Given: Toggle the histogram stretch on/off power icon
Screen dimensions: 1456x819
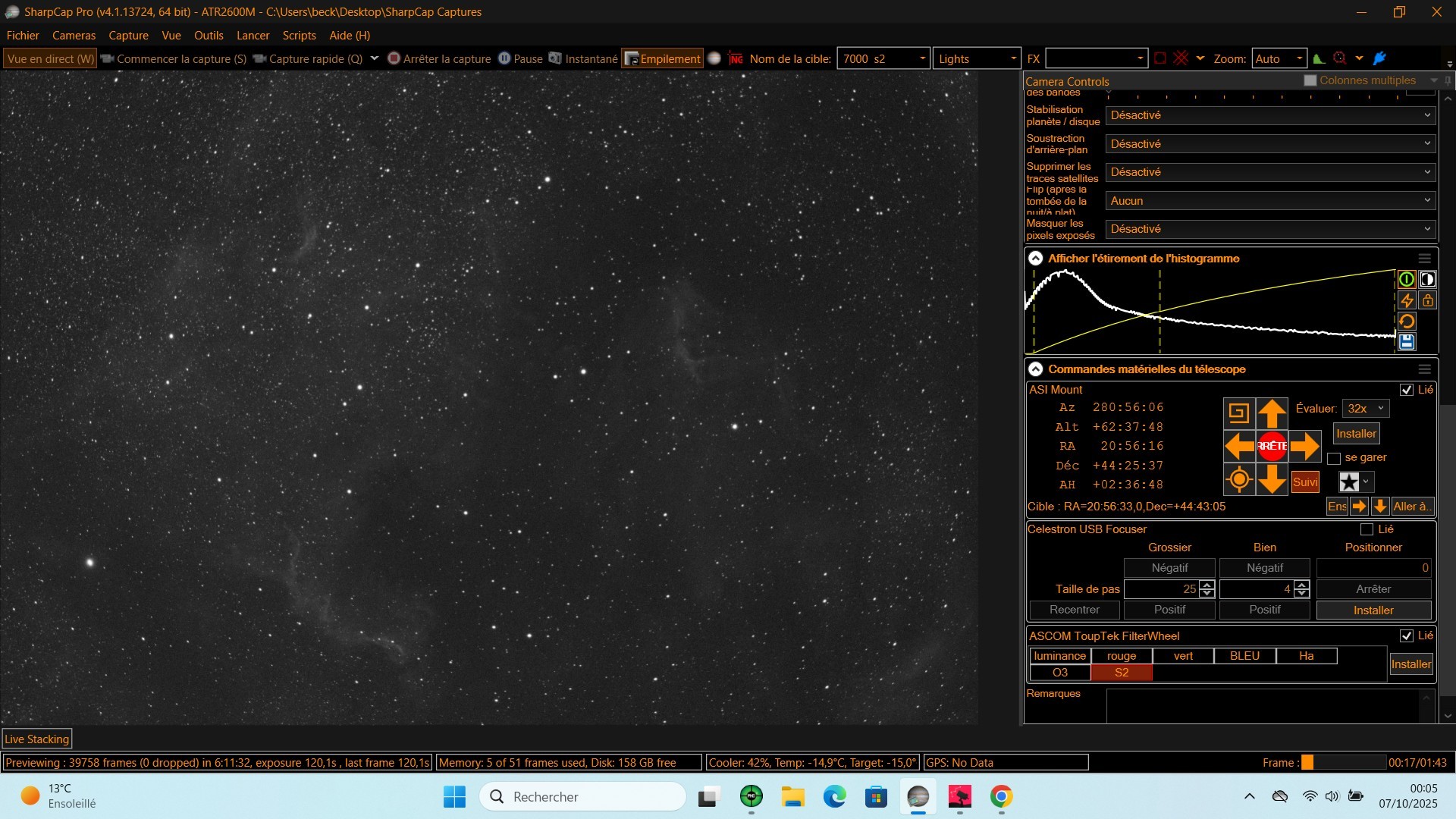Looking at the screenshot, I should pos(1407,280).
